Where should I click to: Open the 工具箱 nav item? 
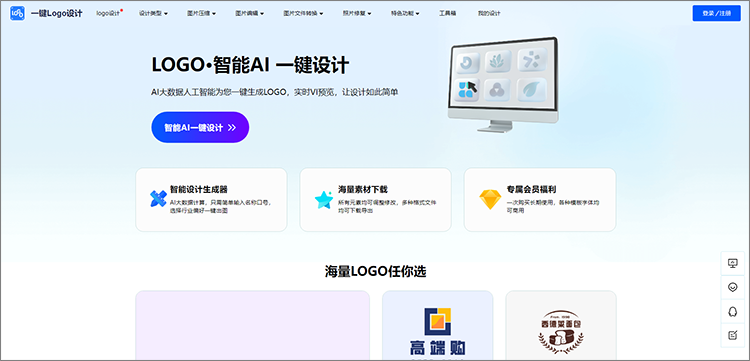pyautogui.click(x=447, y=13)
